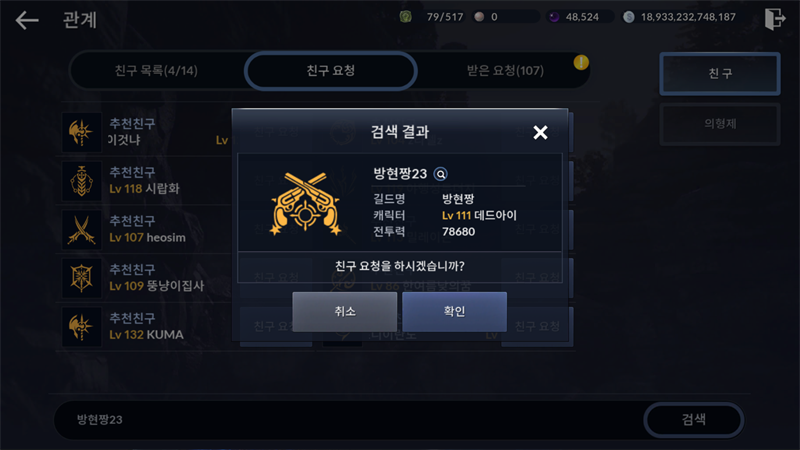Open profile details magnifier next to 방현짱23
The width and height of the screenshot is (800, 450).
click(440, 174)
